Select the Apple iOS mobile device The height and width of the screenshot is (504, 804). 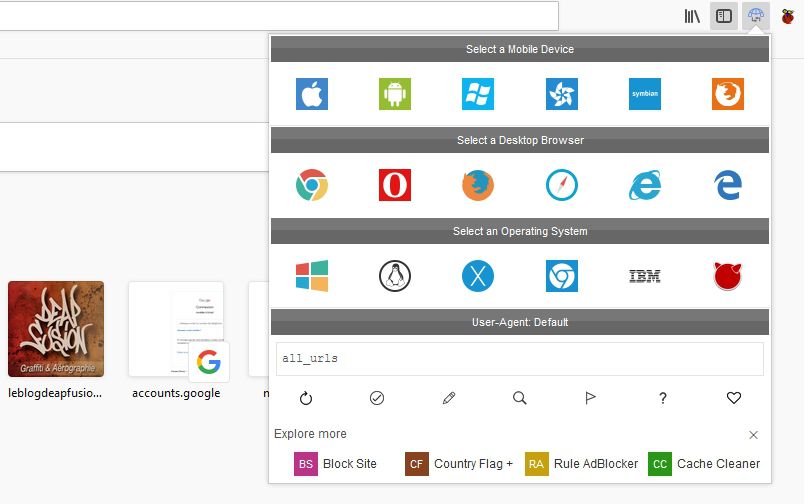click(x=312, y=94)
